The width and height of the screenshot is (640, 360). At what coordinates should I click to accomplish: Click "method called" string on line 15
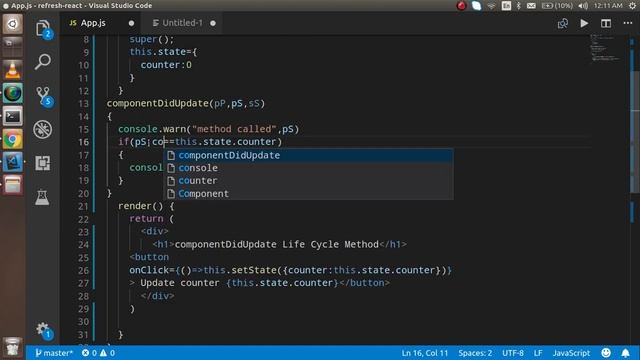point(234,129)
